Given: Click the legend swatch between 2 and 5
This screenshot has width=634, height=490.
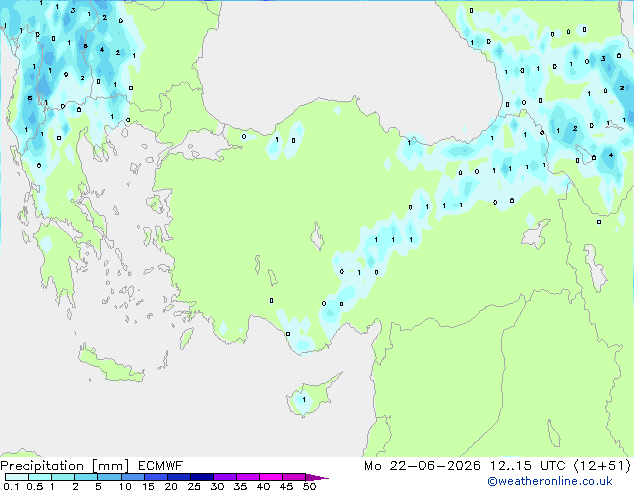Looking at the screenshot, I should [86, 477].
